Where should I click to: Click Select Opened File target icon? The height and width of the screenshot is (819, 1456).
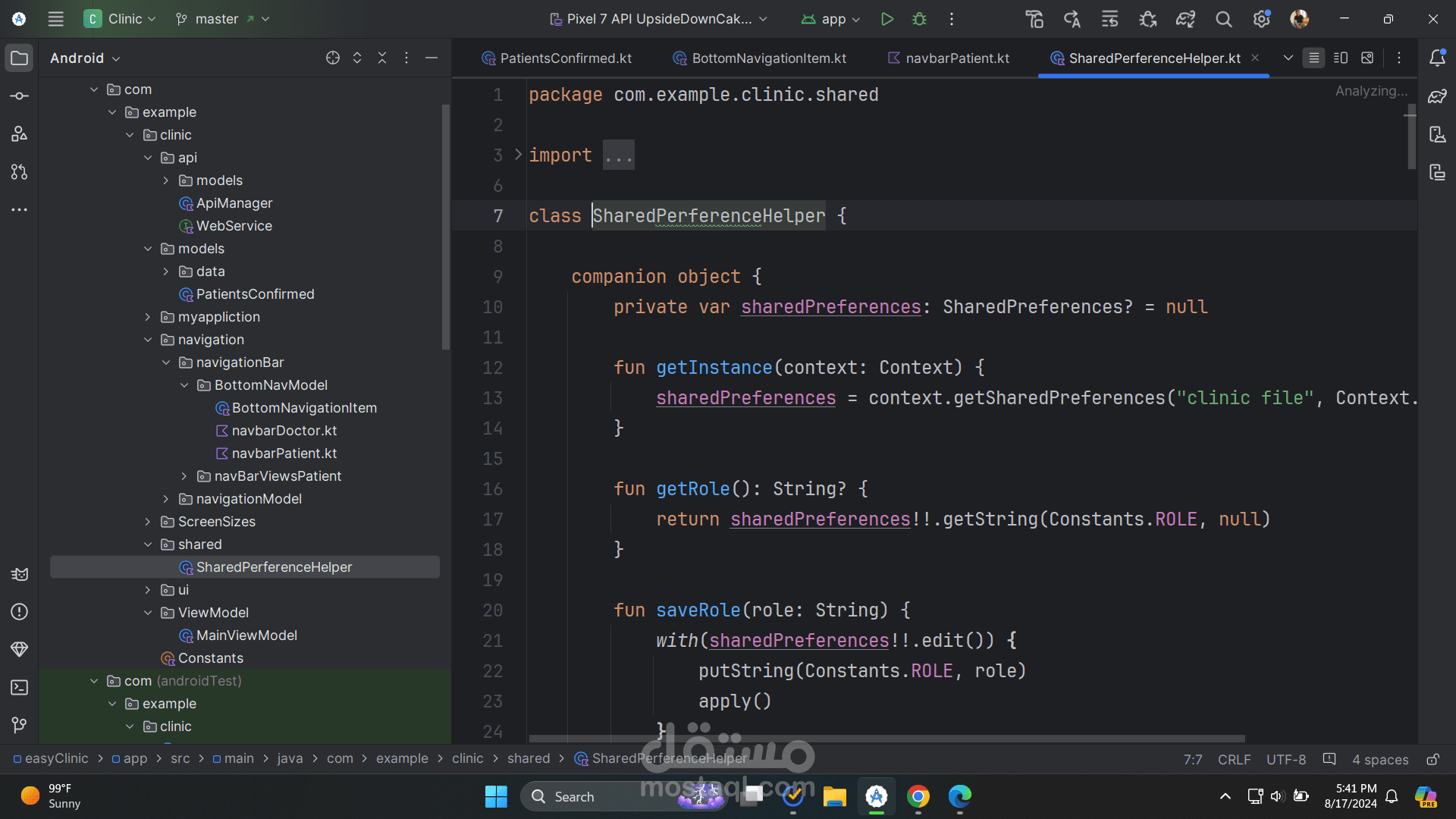[332, 58]
